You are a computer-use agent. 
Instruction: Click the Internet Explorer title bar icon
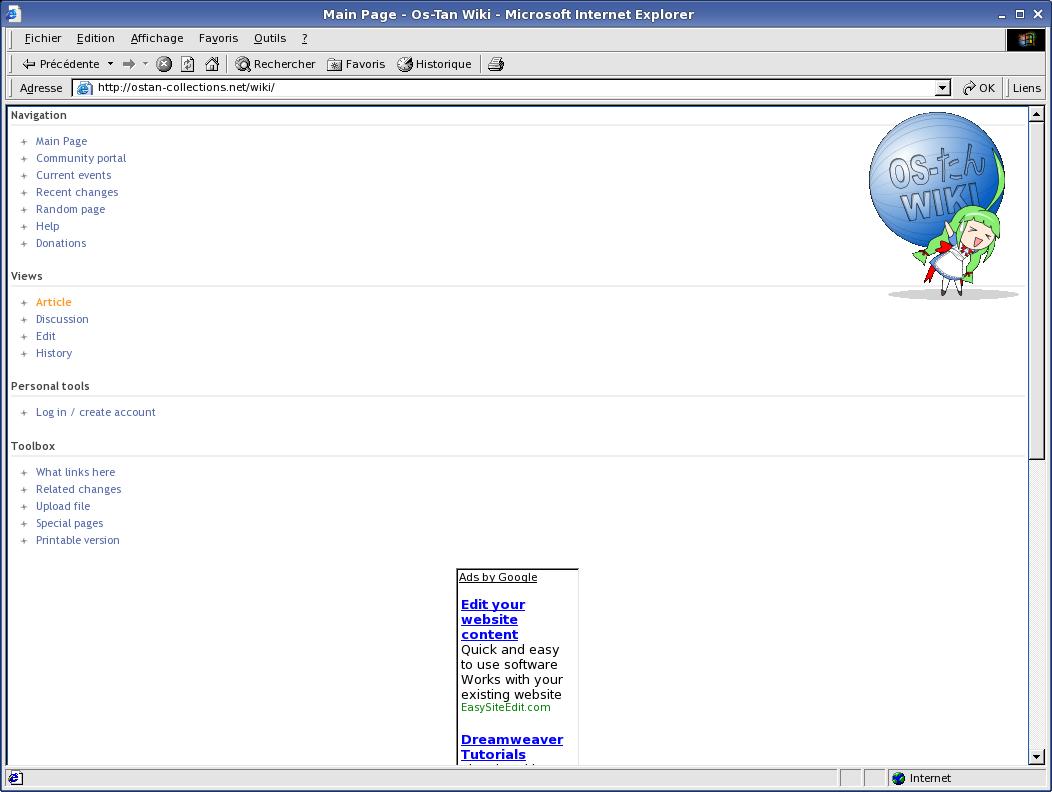[13, 13]
